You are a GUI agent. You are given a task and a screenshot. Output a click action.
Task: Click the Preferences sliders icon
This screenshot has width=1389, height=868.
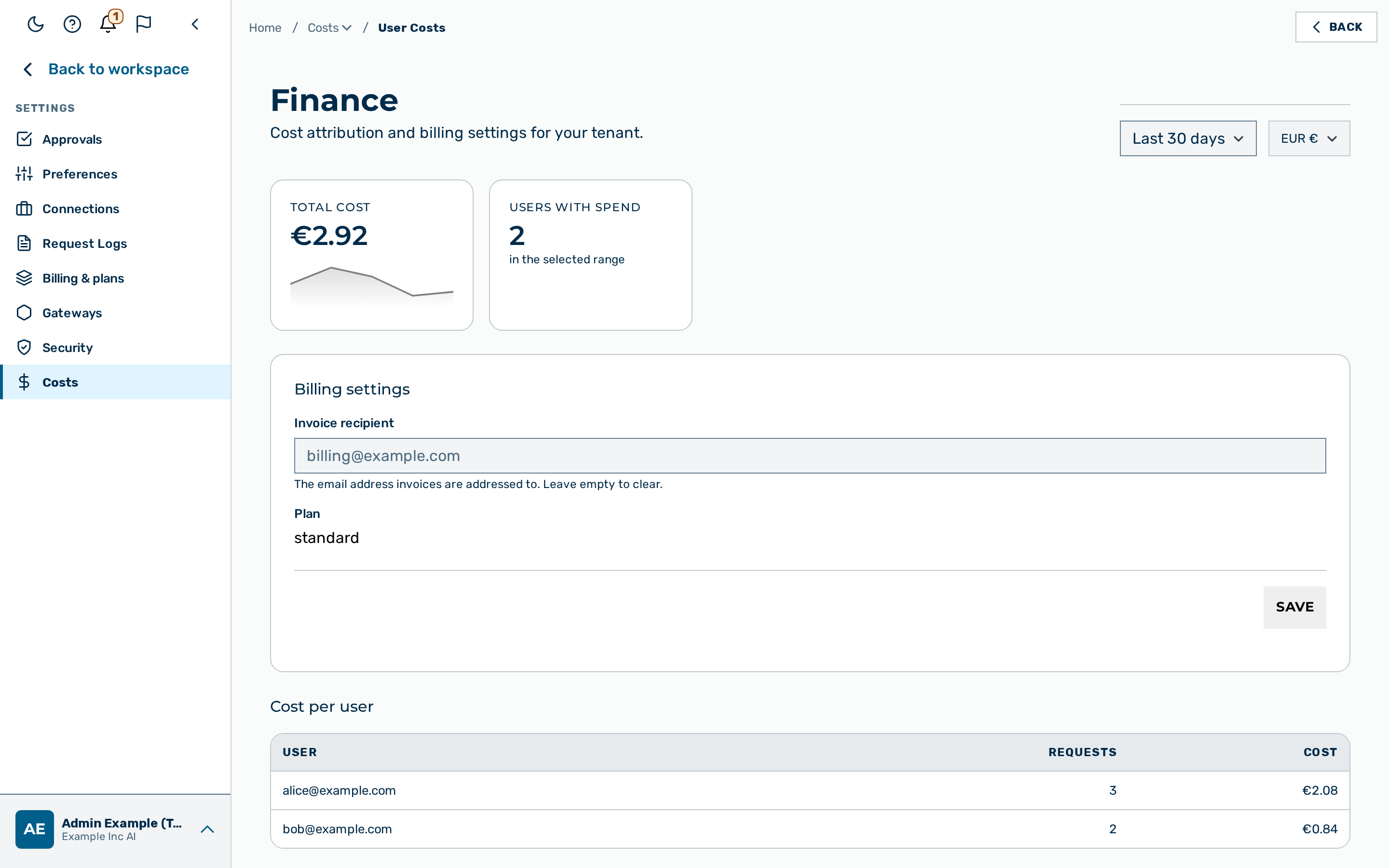24,174
